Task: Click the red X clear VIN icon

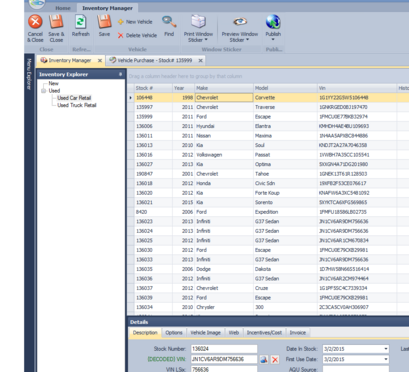Action: pos(275,359)
